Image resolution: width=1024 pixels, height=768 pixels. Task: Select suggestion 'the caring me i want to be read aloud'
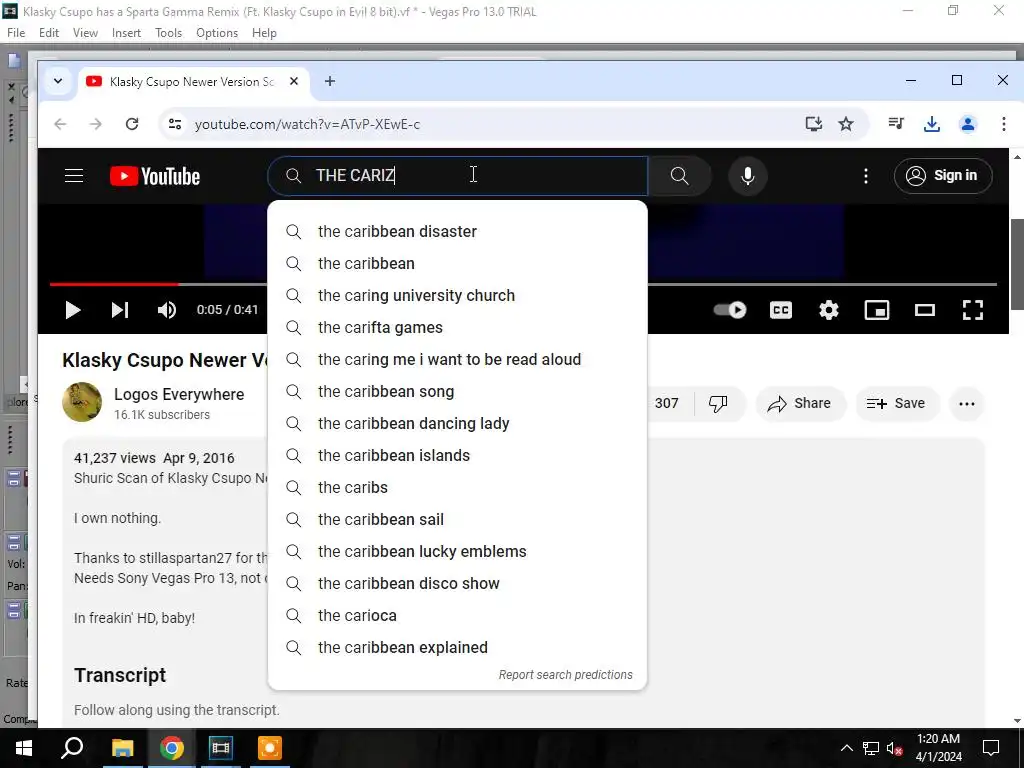(457, 360)
